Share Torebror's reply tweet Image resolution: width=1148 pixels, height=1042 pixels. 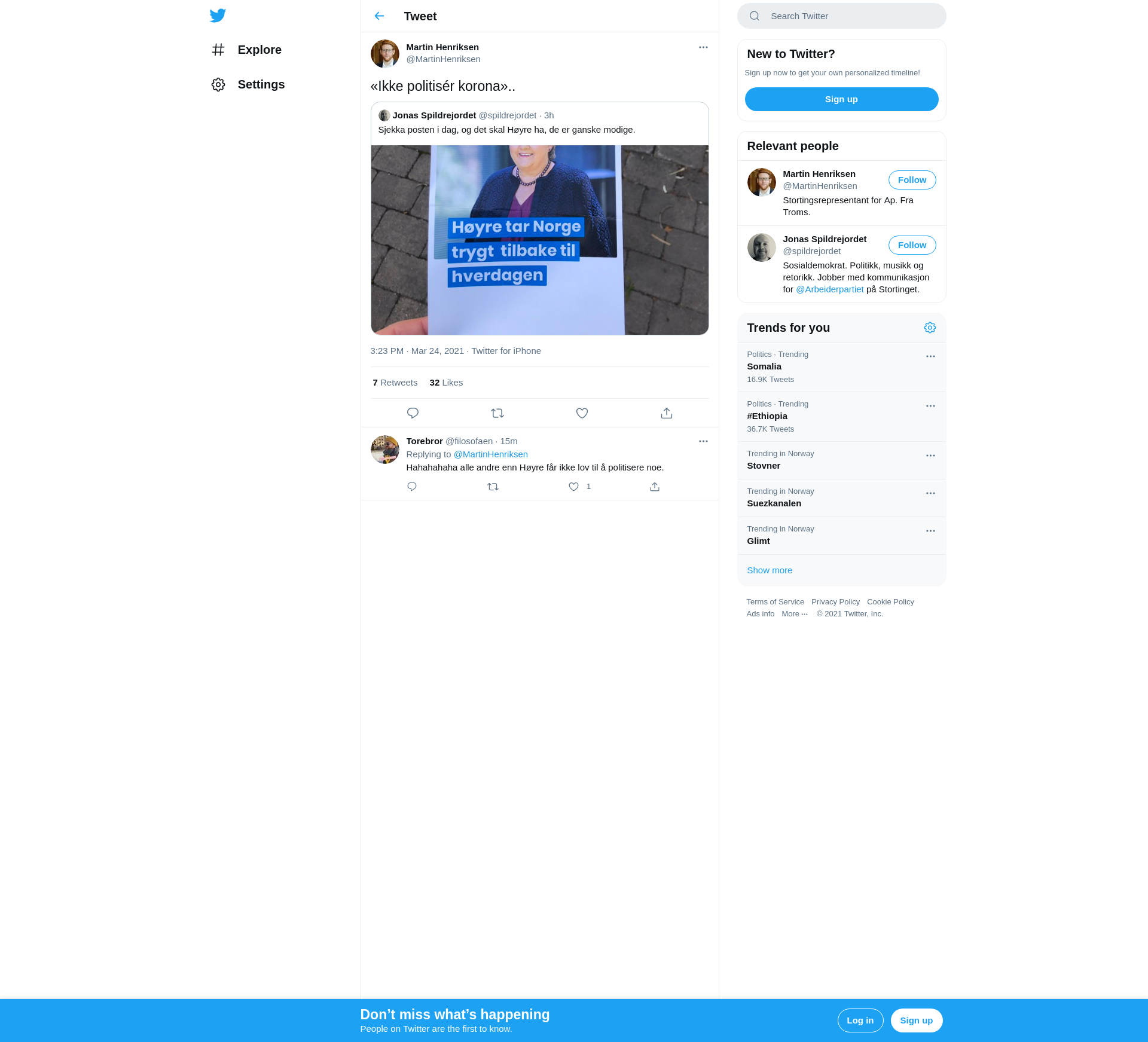point(655,487)
